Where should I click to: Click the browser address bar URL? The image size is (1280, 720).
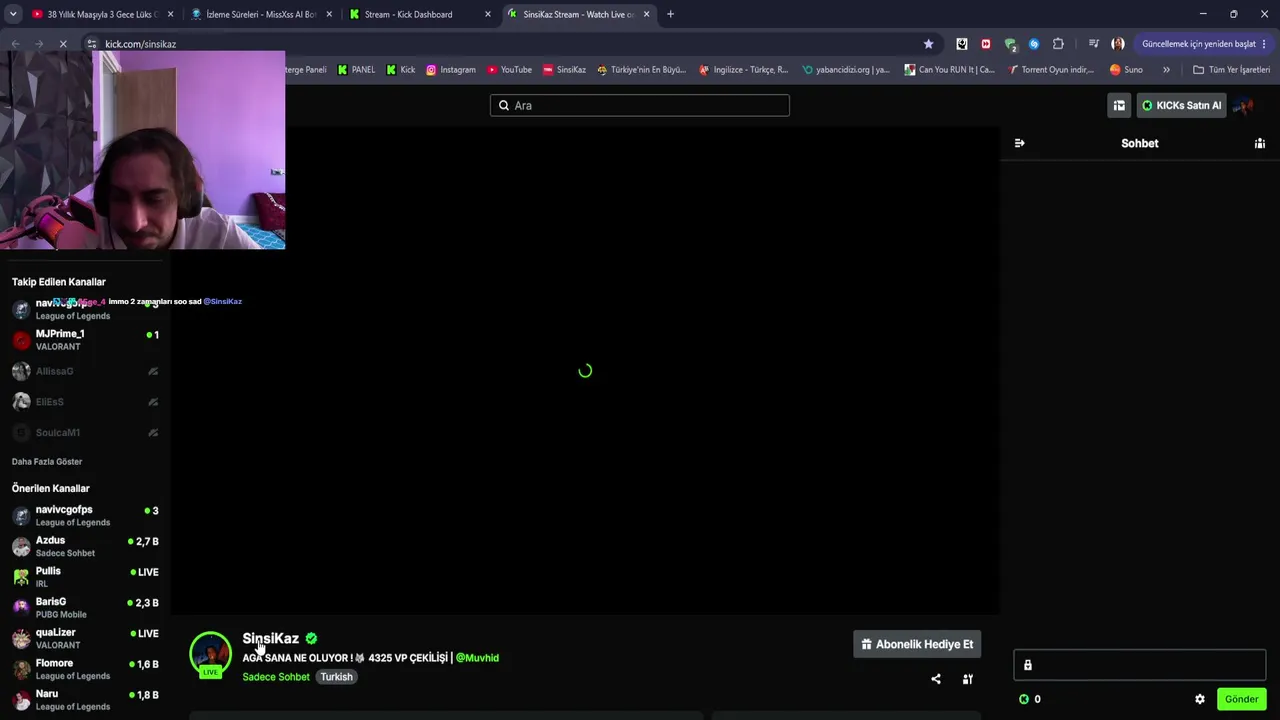click(140, 44)
